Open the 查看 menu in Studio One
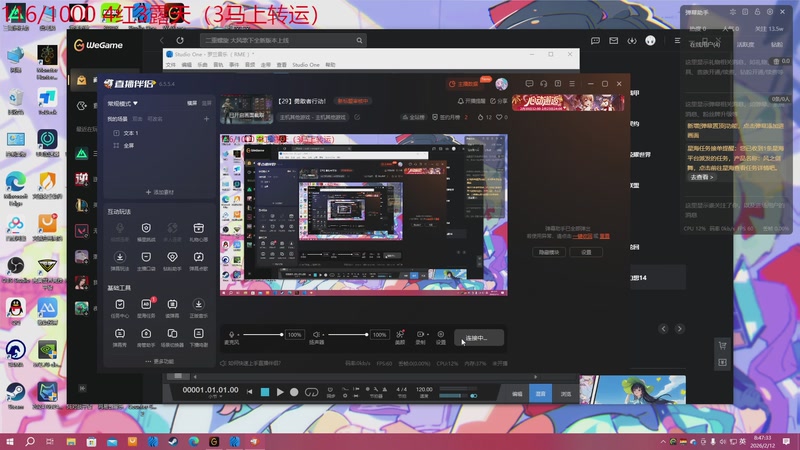The height and width of the screenshot is (450, 800). click(x=282, y=65)
